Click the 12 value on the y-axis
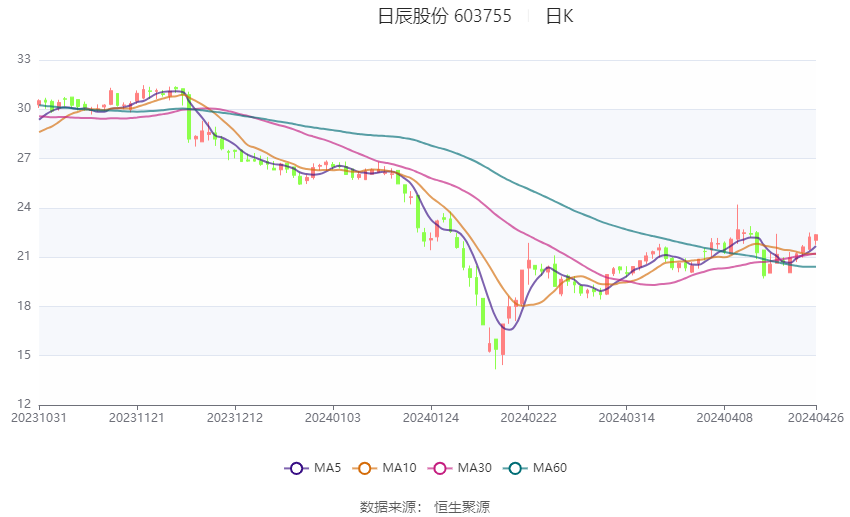 [x=24, y=404]
